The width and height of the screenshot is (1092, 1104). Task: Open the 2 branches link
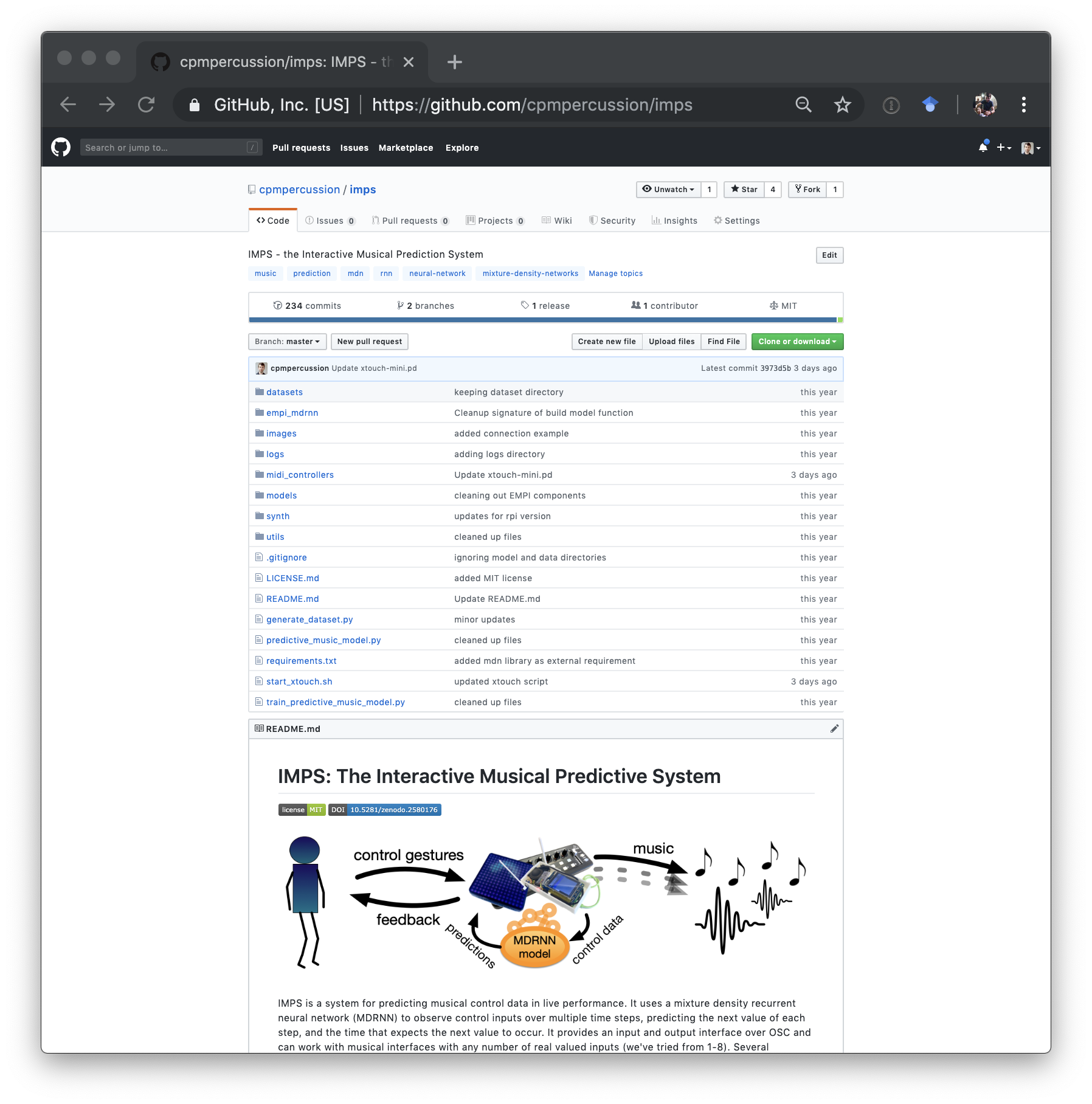tap(426, 306)
